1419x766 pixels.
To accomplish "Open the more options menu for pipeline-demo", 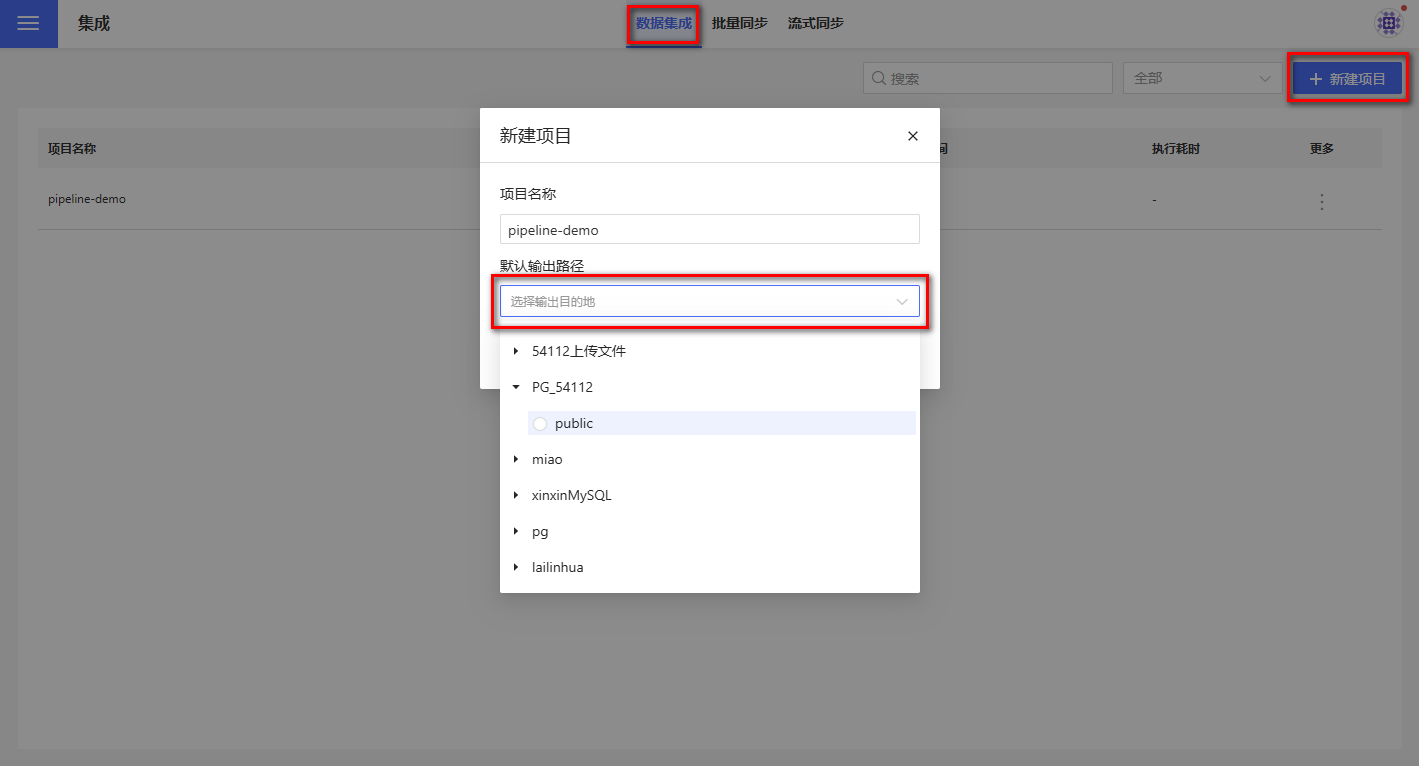I will point(1321,201).
